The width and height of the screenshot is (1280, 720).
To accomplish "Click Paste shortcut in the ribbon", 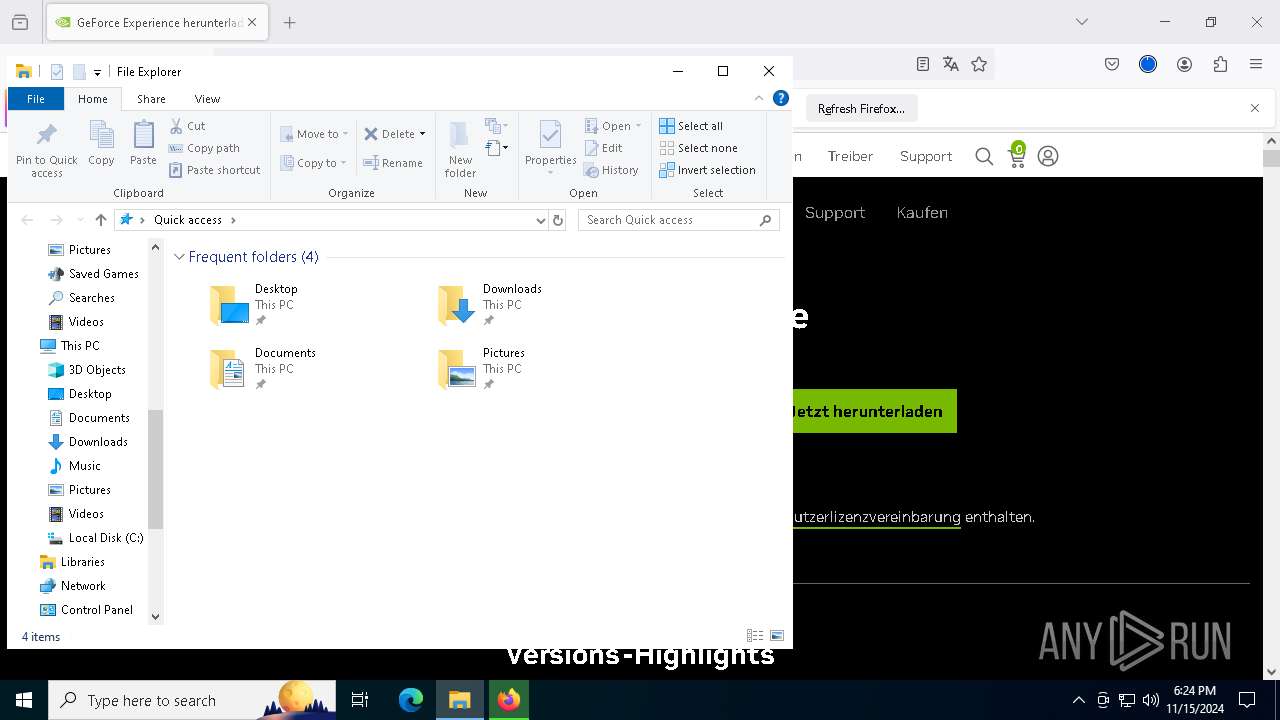I will (x=214, y=170).
